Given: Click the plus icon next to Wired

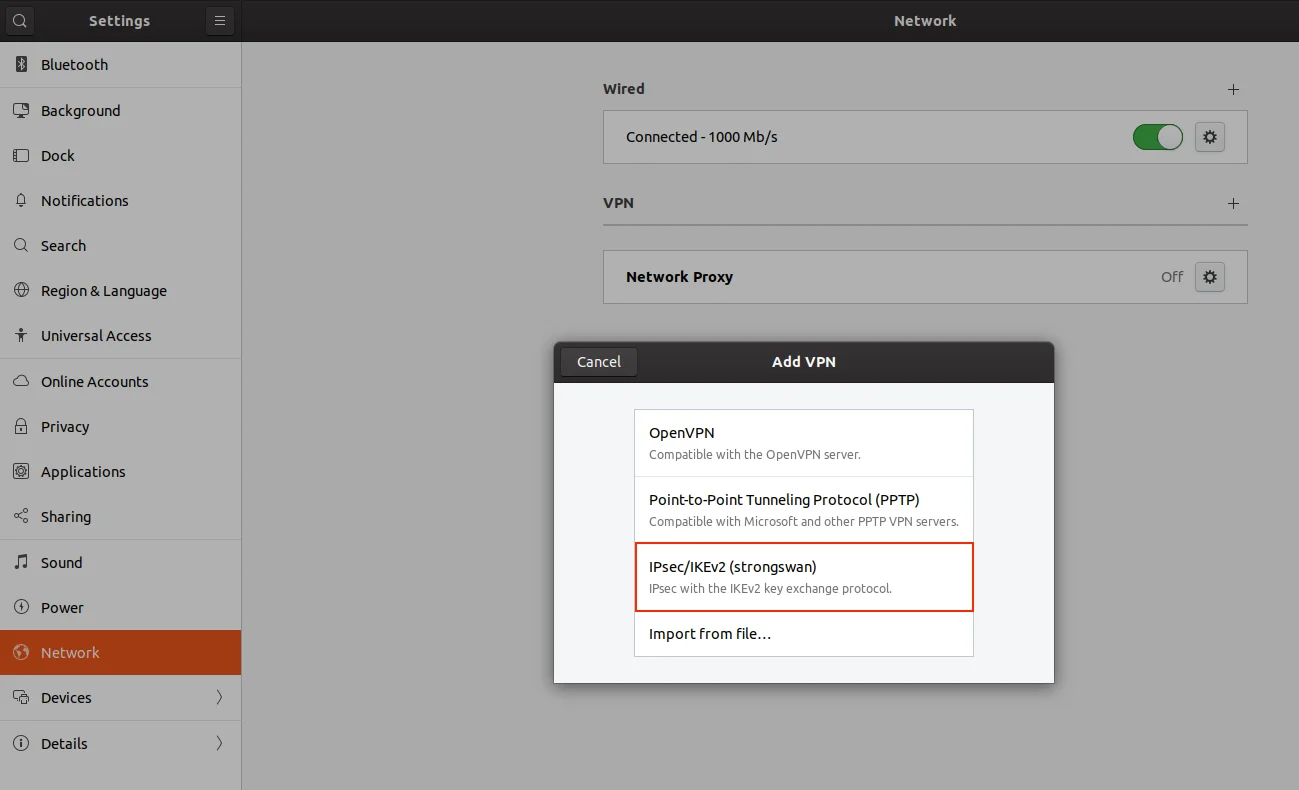Looking at the screenshot, I should 1233,90.
